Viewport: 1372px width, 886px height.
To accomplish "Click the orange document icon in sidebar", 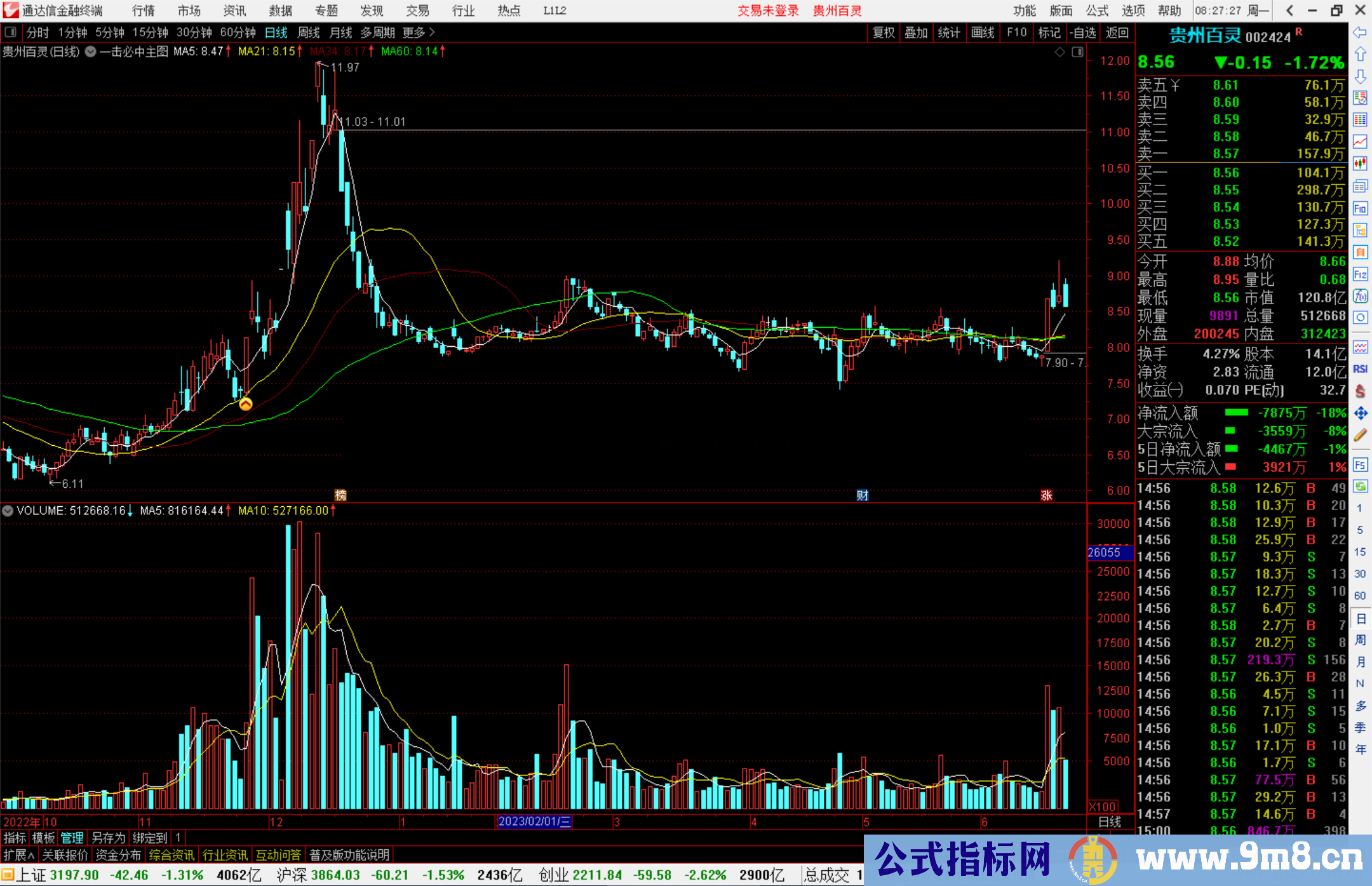I will click(x=1360, y=252).
